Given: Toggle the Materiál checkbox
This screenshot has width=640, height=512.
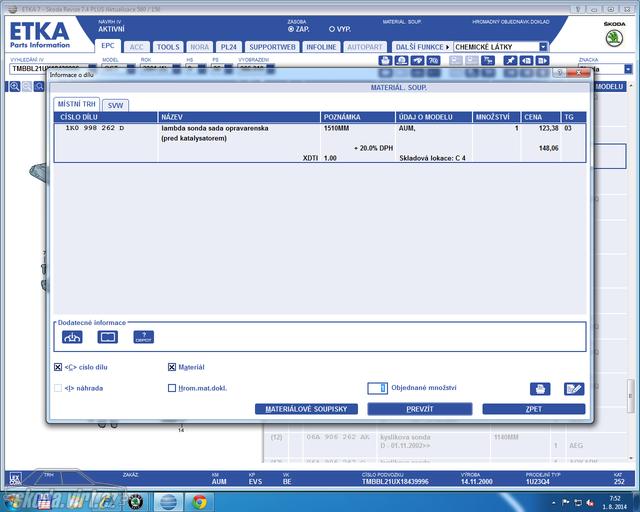Looking at the screenshot, I should (x=172, y=367).
